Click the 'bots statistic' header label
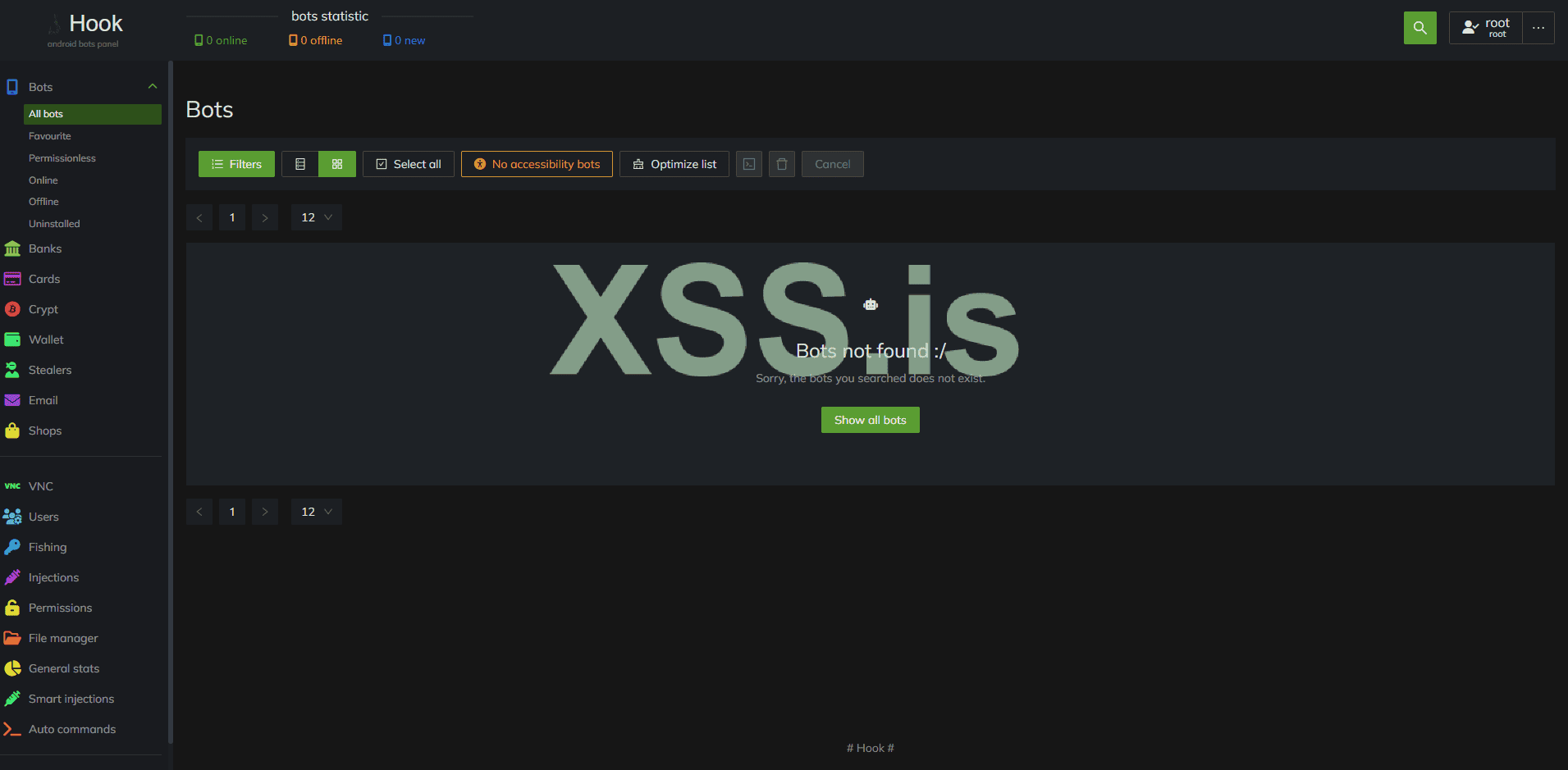The image size is (1568, 770). coord(330,16)
